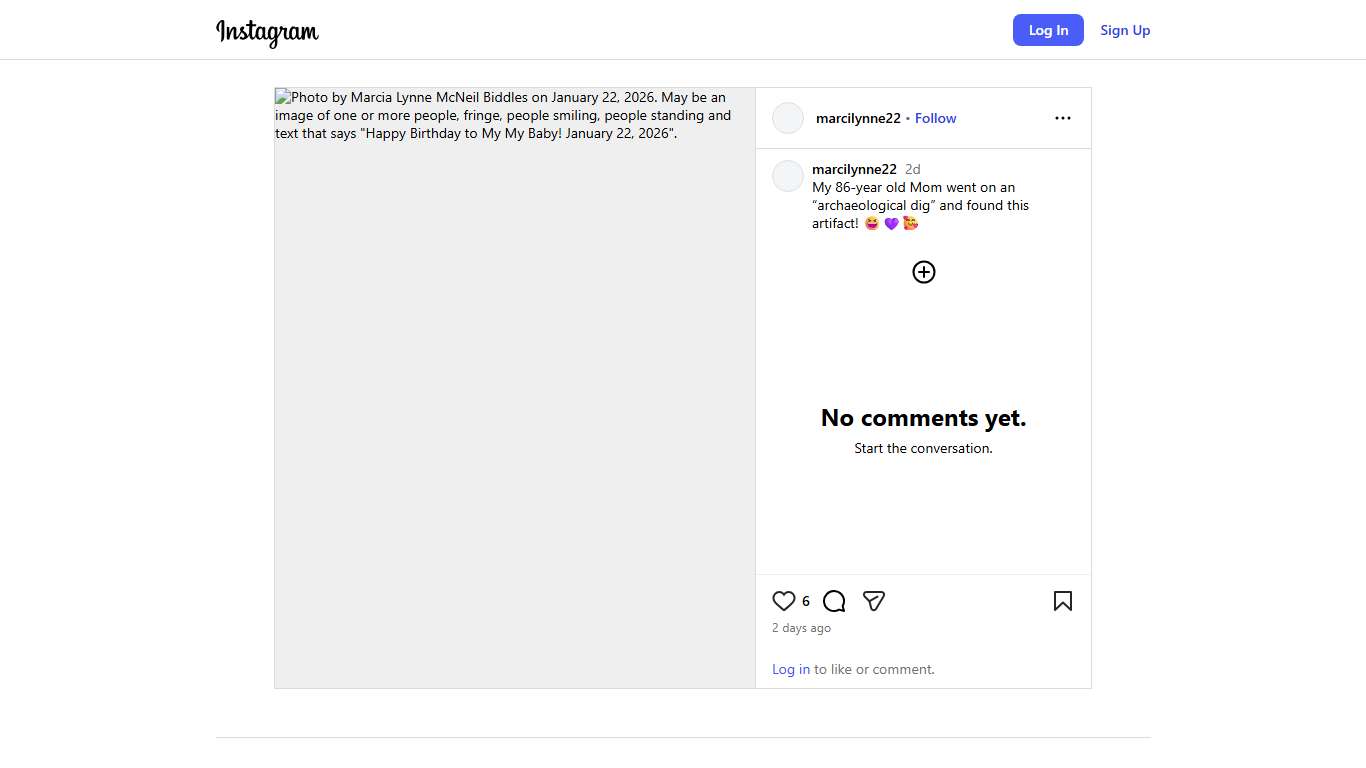Like the post with the heart icon

click(x=784, y=601)
